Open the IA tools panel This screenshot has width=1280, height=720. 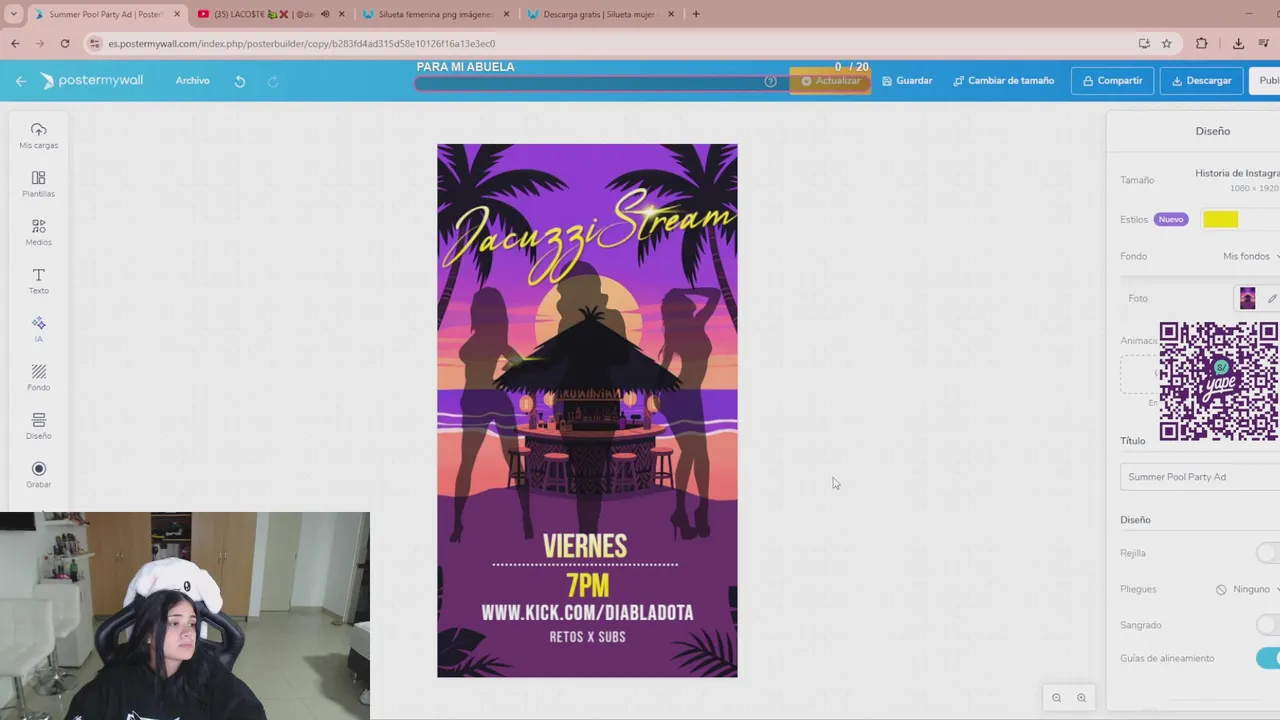tap(38, 330)
